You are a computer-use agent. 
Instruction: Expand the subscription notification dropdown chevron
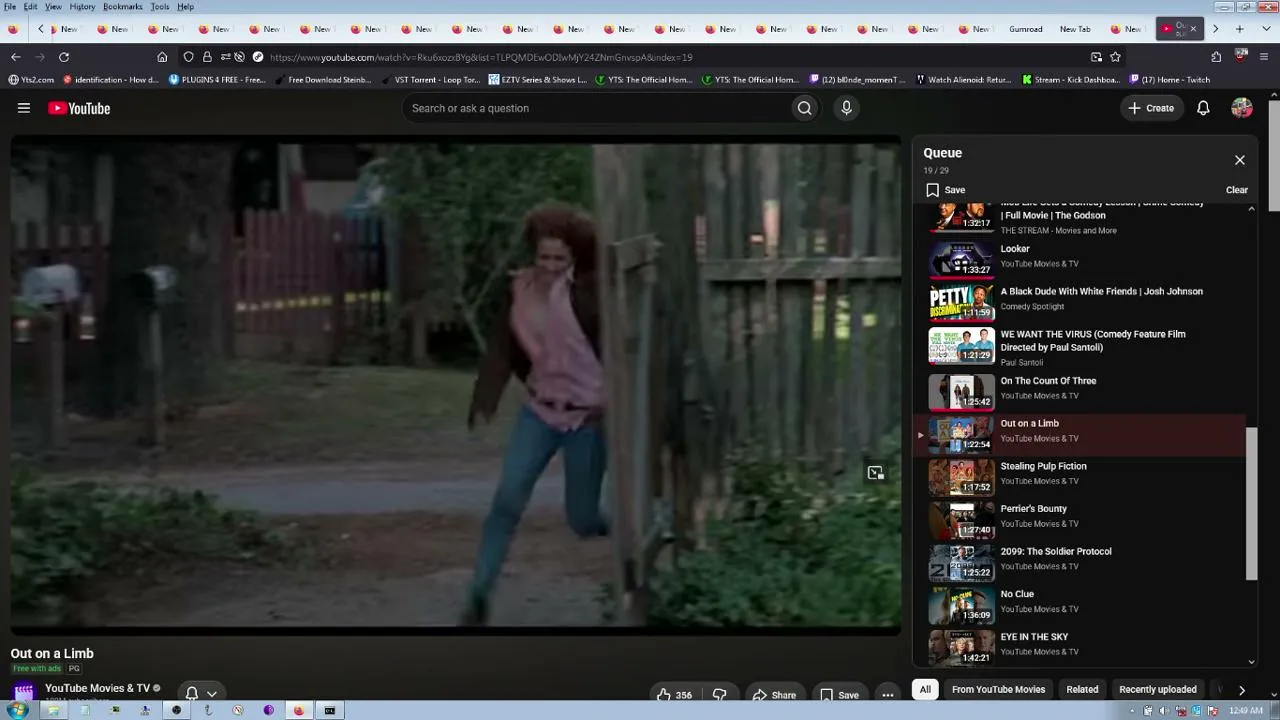pos(212,694)
